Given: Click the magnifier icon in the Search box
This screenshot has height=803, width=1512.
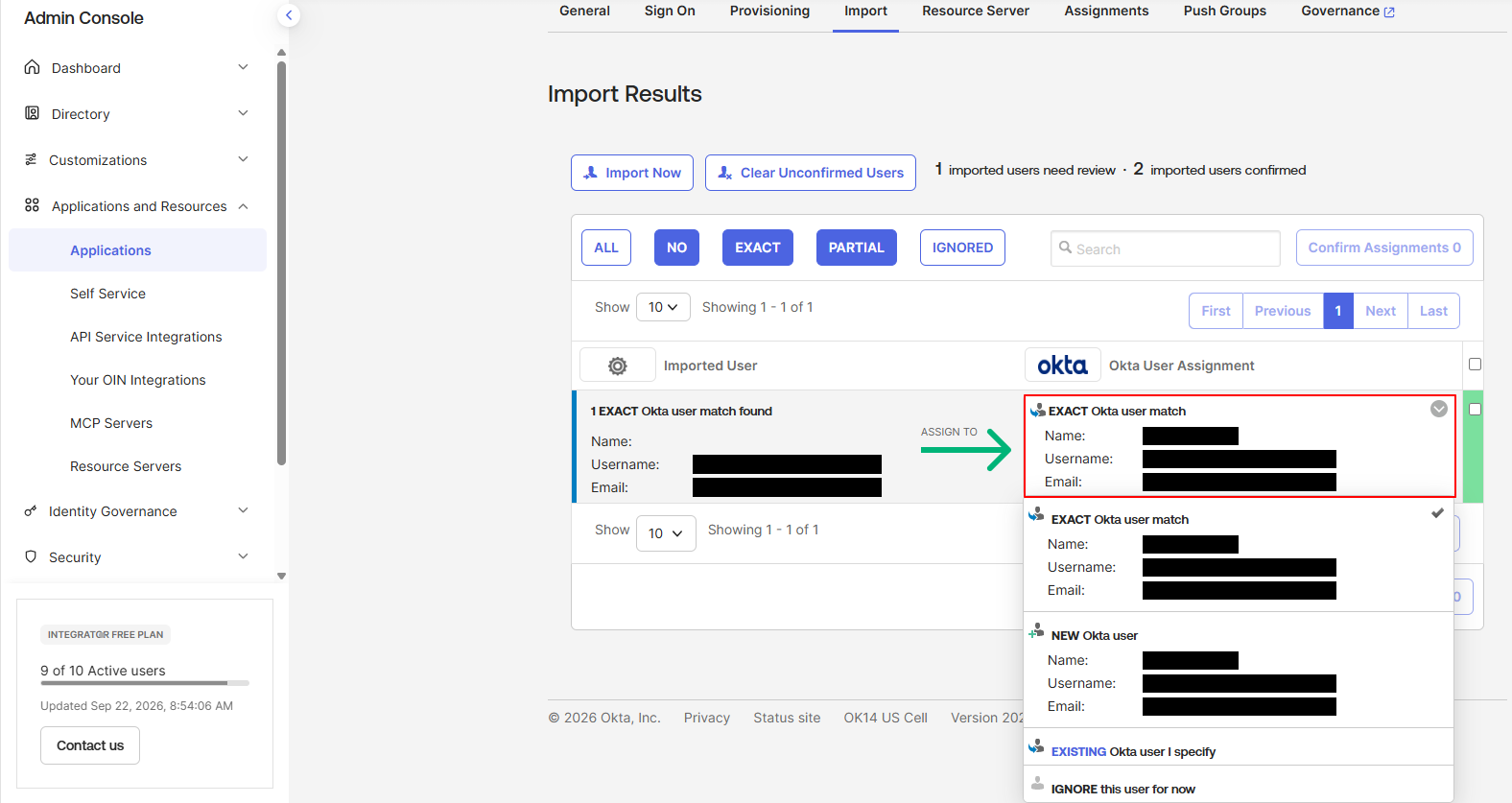Looking at the screenshot, I should pyautogui.click(x=1065, y=248).
